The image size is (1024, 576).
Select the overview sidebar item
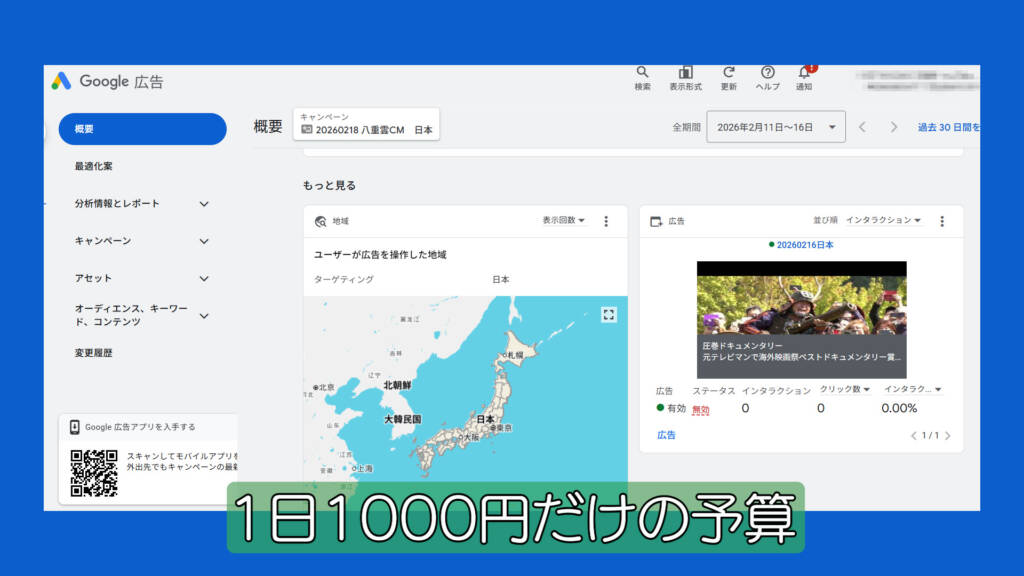(142, 129)
